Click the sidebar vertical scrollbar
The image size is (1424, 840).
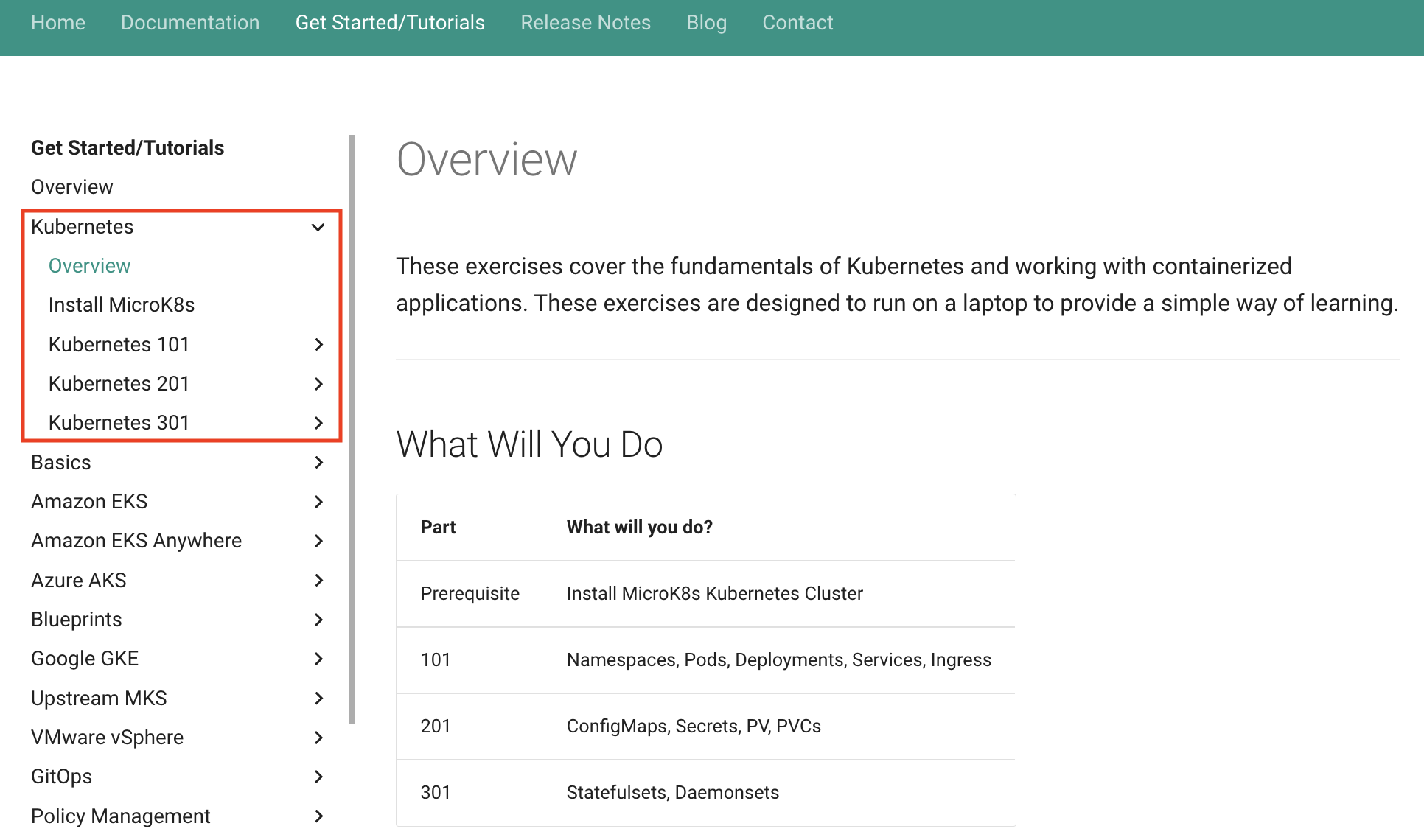click(352, 429)
